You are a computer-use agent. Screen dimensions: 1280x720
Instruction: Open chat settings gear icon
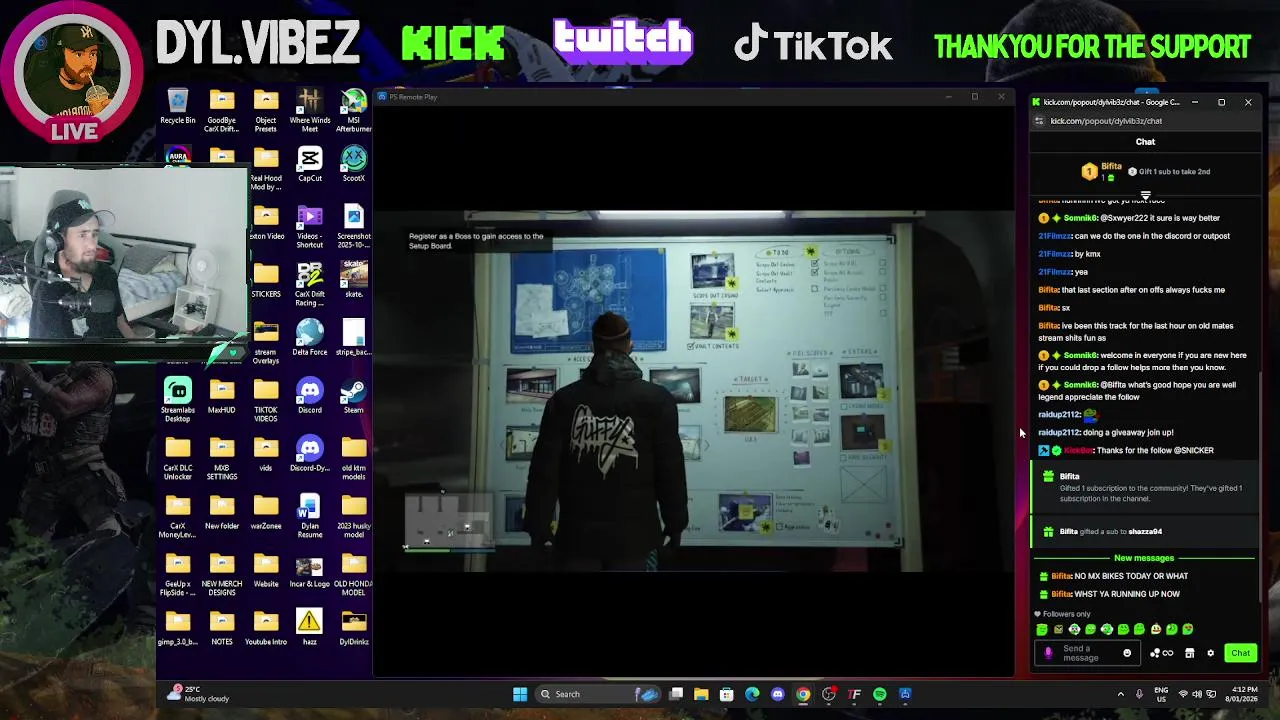(x=1210, y=653)
